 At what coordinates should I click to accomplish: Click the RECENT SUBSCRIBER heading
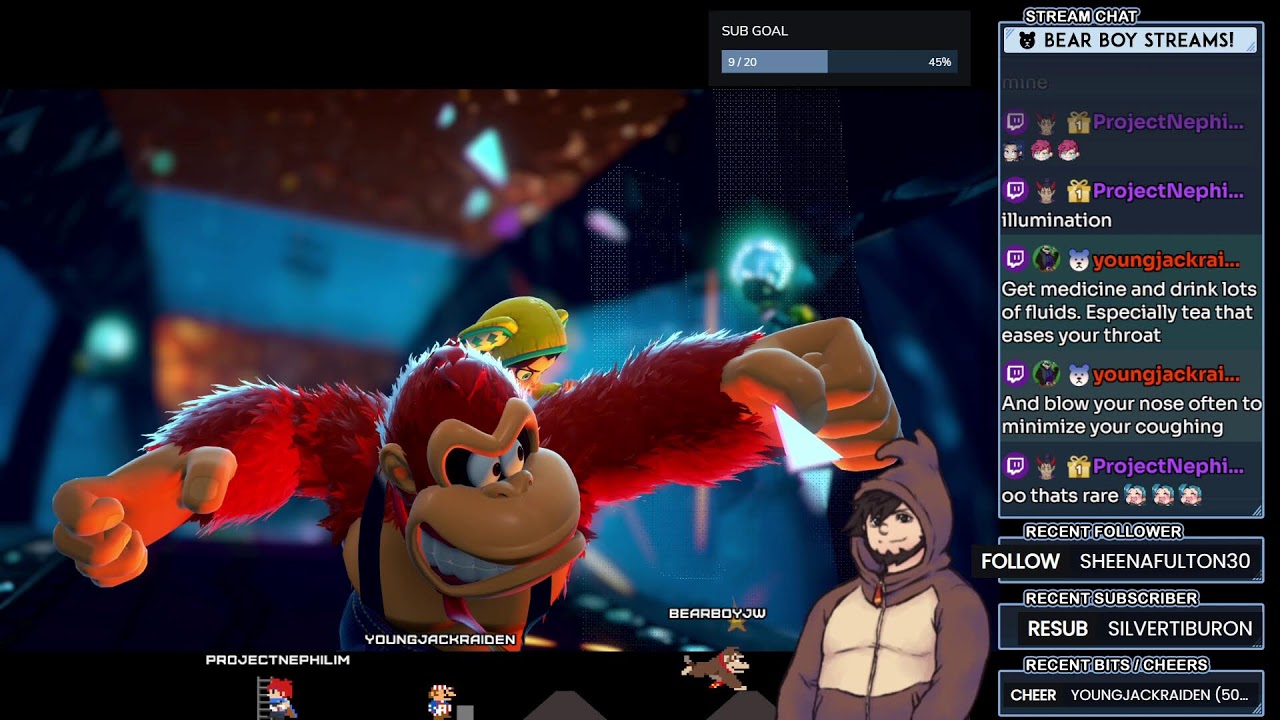(1111, 598)
